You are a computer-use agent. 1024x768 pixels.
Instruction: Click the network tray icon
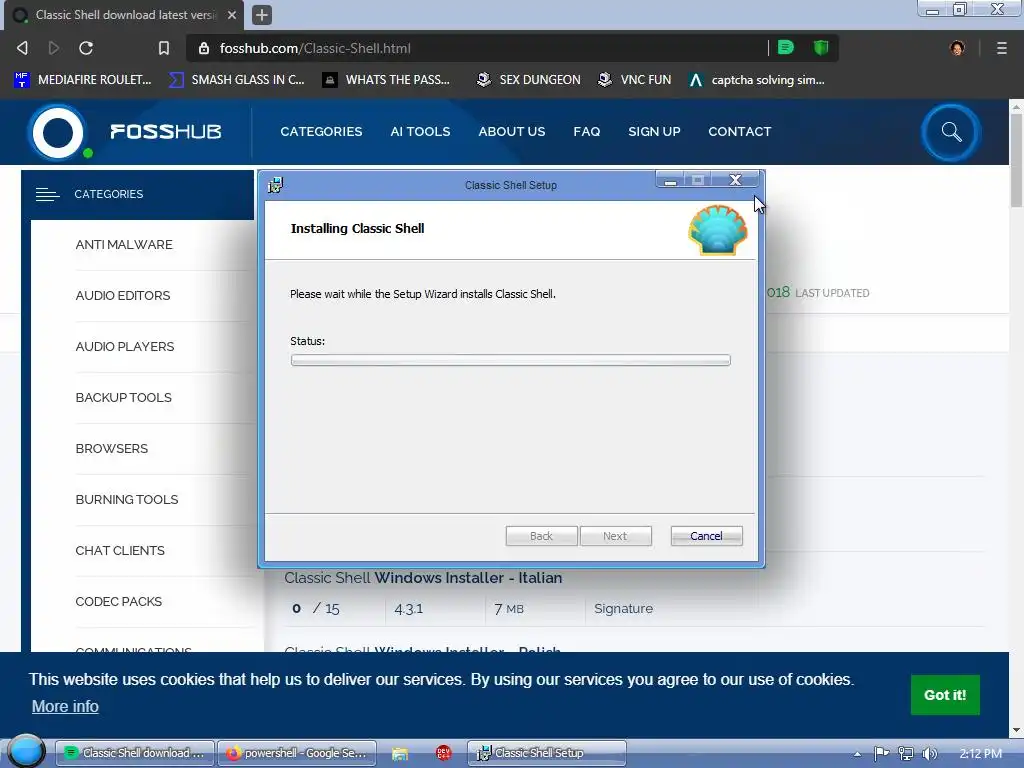point(906,754)
